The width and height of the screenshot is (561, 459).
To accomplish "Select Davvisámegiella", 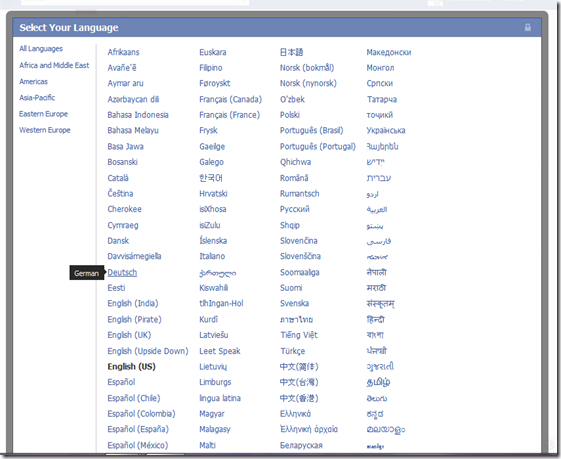I will 134,256.
